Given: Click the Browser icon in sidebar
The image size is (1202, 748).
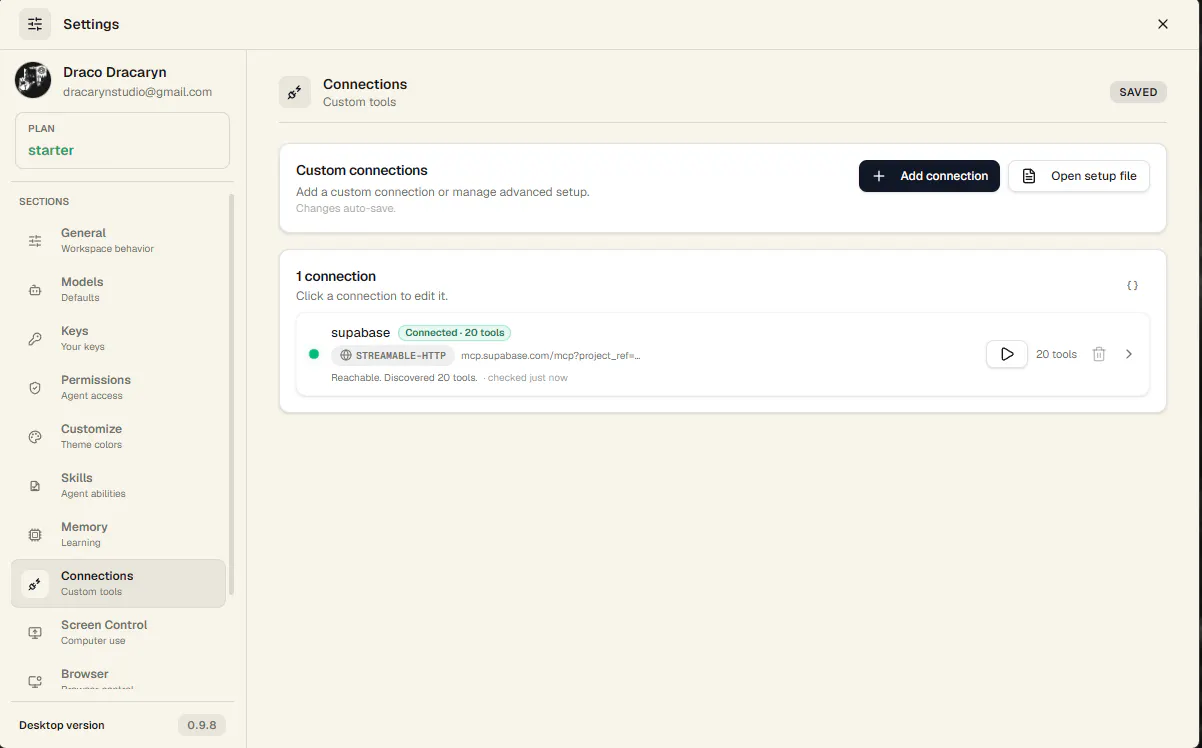Looking at the screenshot, I should tap(35, 681).
